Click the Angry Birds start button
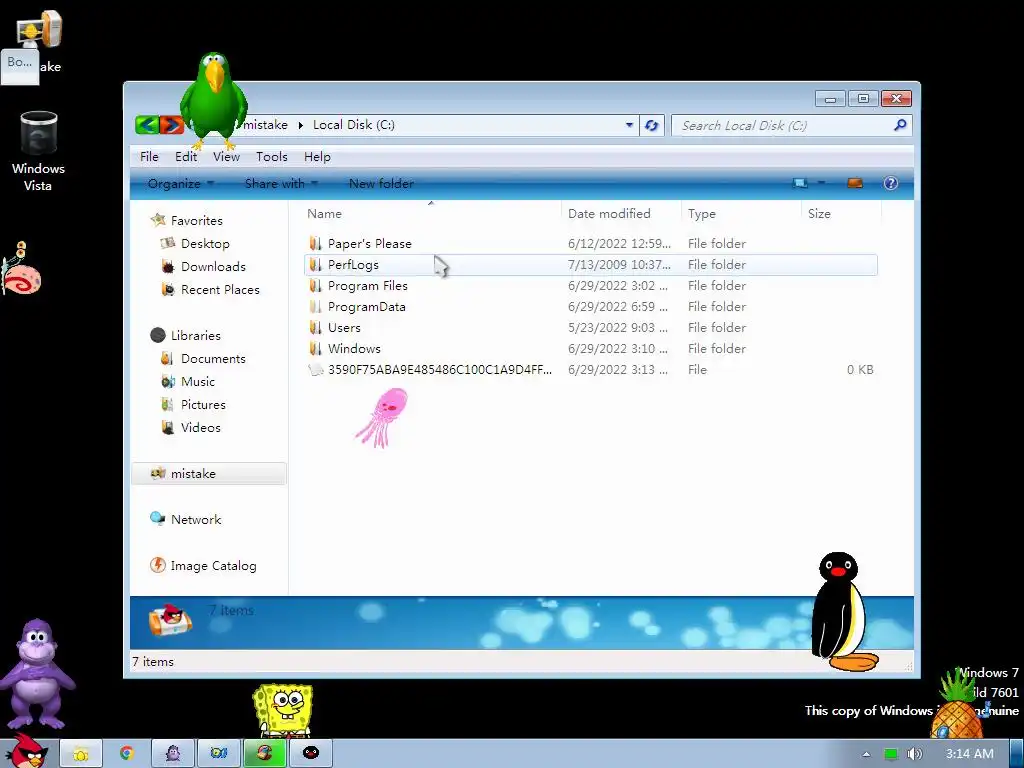The width and height of the screenshot is (1024, 768). pyautogui.click(x=27, y=752)
